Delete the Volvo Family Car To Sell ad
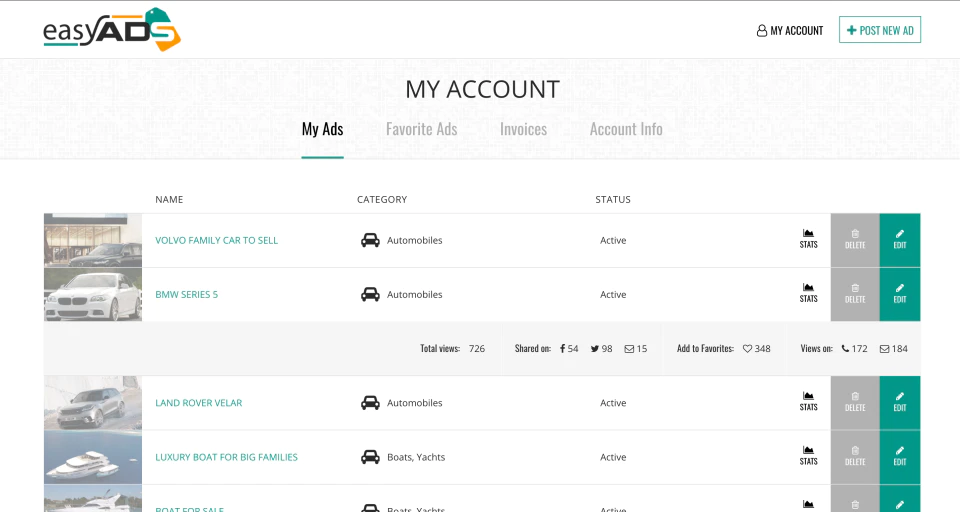Screen dimensions: 960x512 click(x=855, y=240)
